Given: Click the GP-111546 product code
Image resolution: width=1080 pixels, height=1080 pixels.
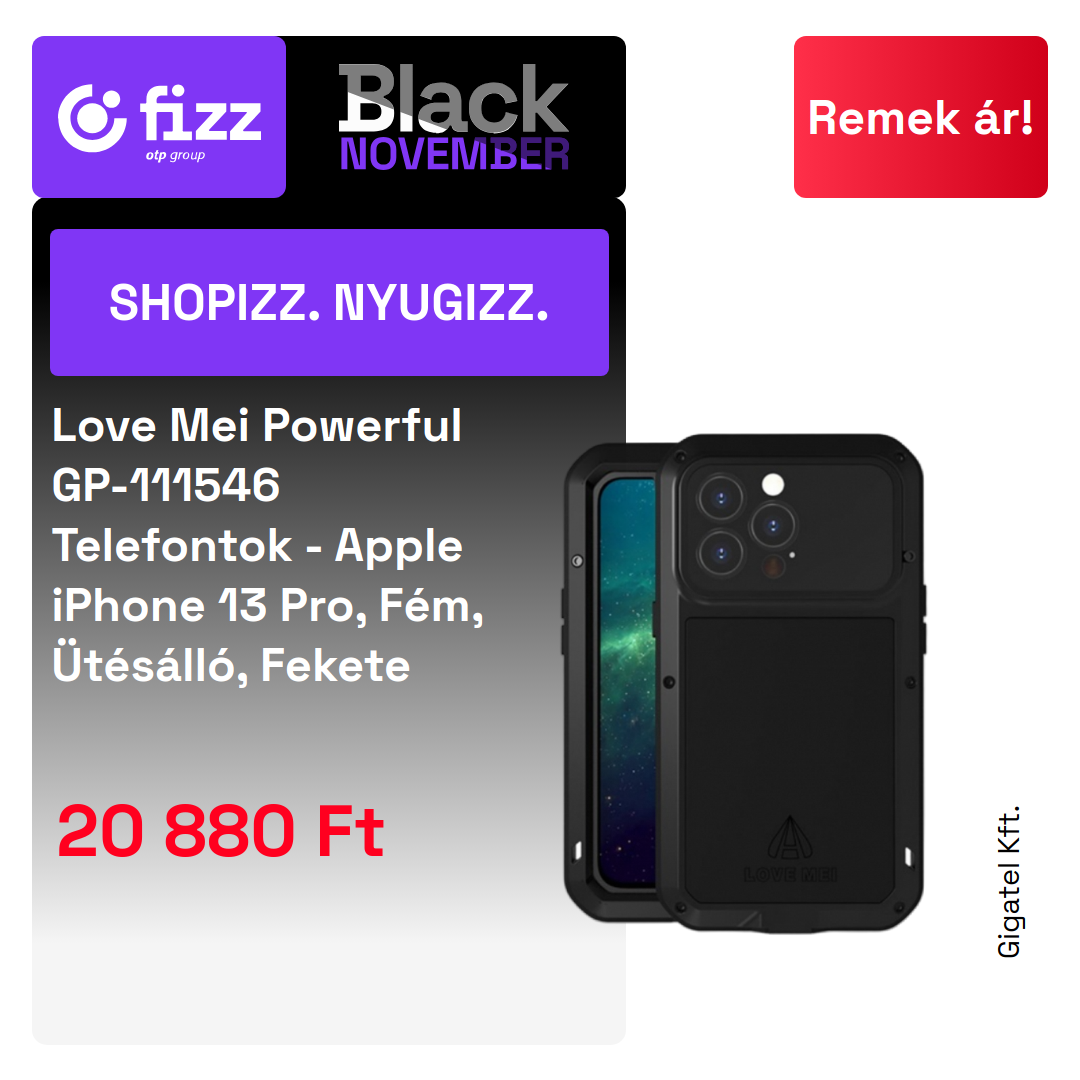Looking at the screenshot, I should click(x=166, y=485).
